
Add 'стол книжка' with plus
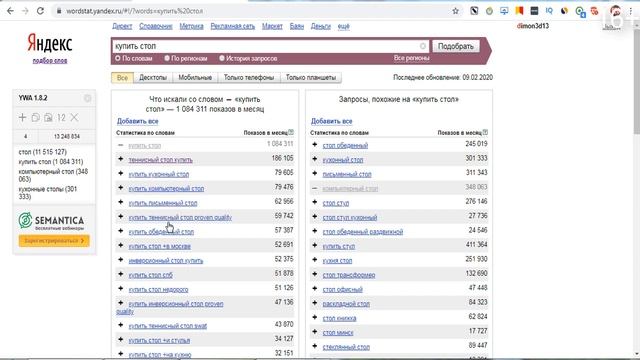tap(315, 318)
